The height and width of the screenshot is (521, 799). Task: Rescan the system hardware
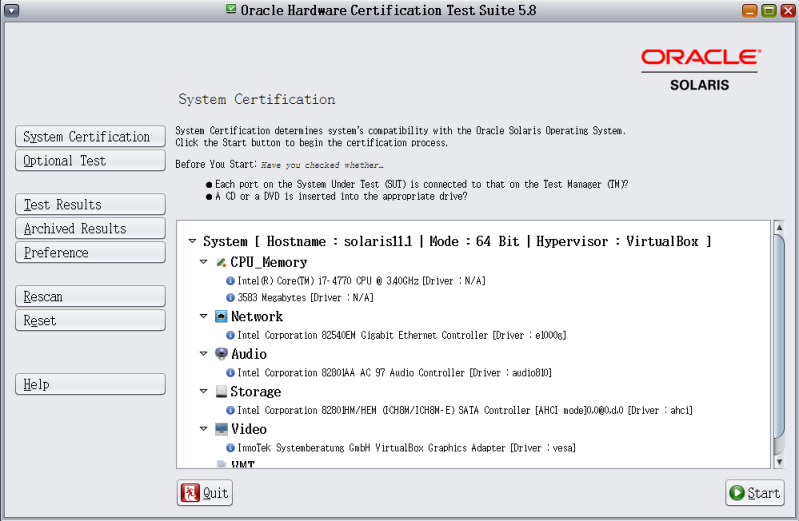(x=90, y=296)
